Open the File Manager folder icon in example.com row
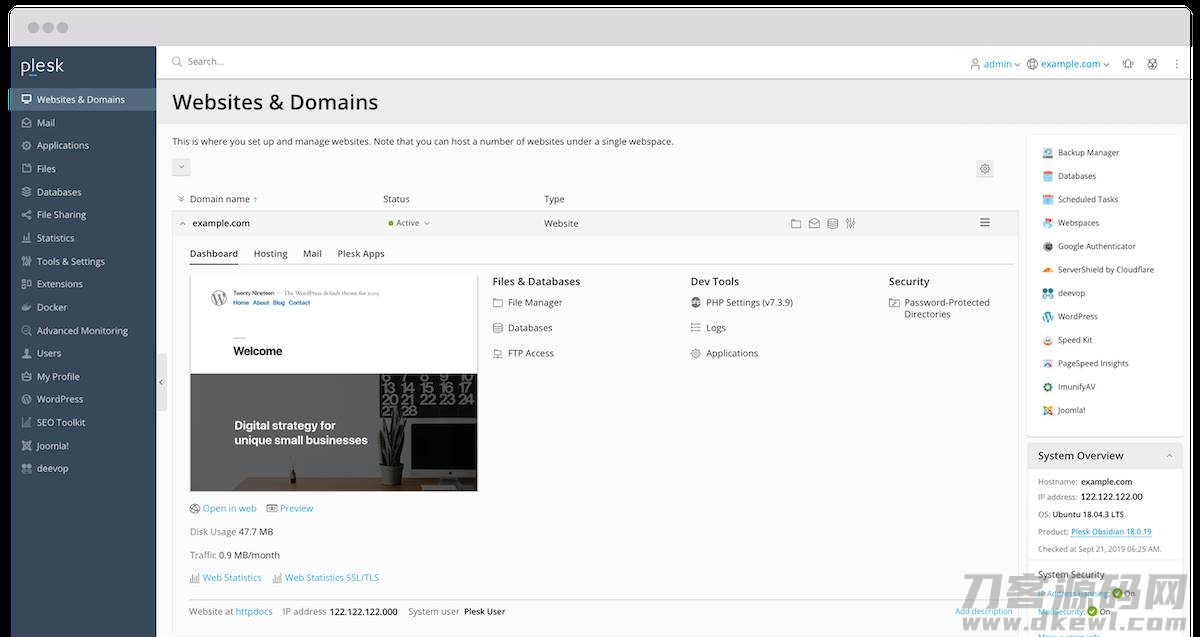Image resolution: width=1200 pixels, height=637 pixels. click(x=796, y=224)
